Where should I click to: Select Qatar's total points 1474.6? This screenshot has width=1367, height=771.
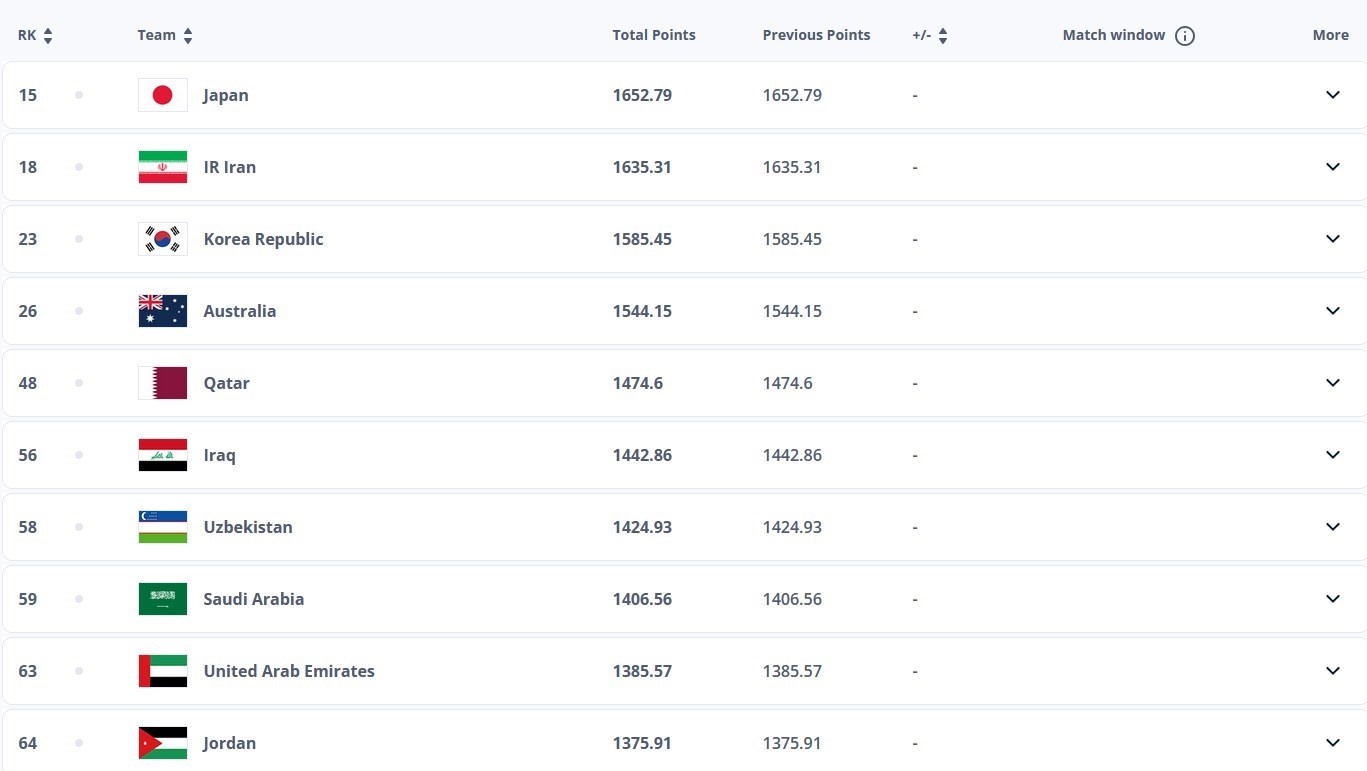pos(638,383)
